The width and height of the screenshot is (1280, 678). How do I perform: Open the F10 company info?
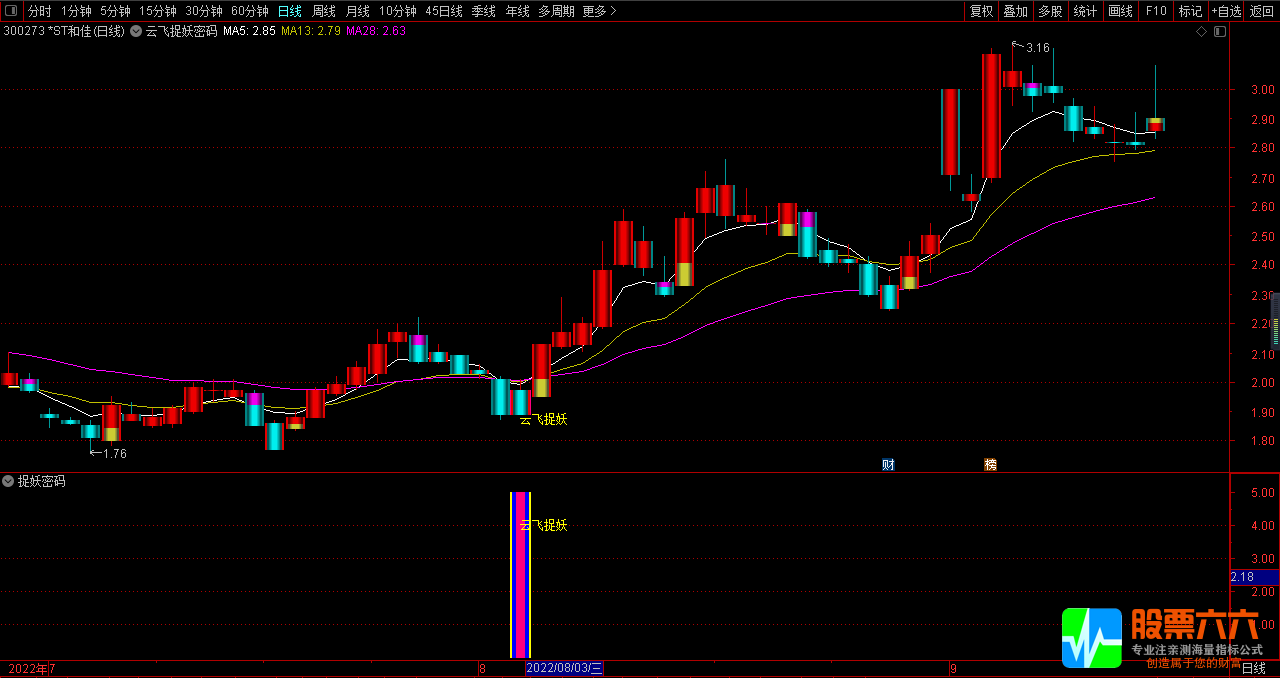coord(1156,11)
